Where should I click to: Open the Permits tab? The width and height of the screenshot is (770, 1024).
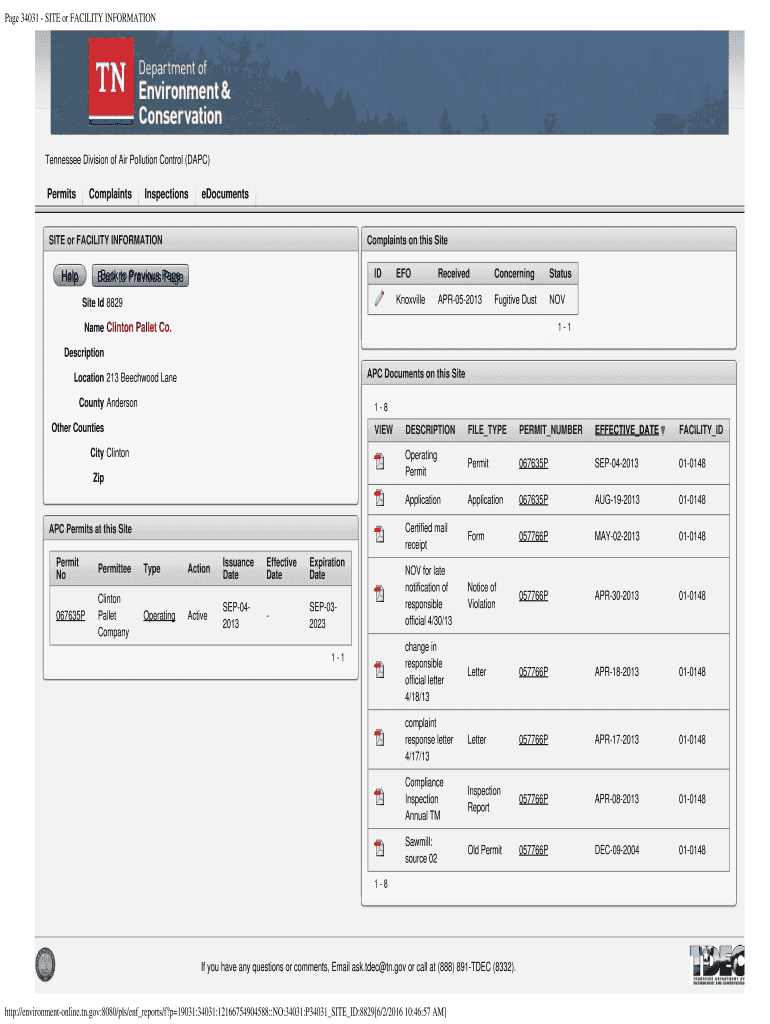tap(61, 194)
